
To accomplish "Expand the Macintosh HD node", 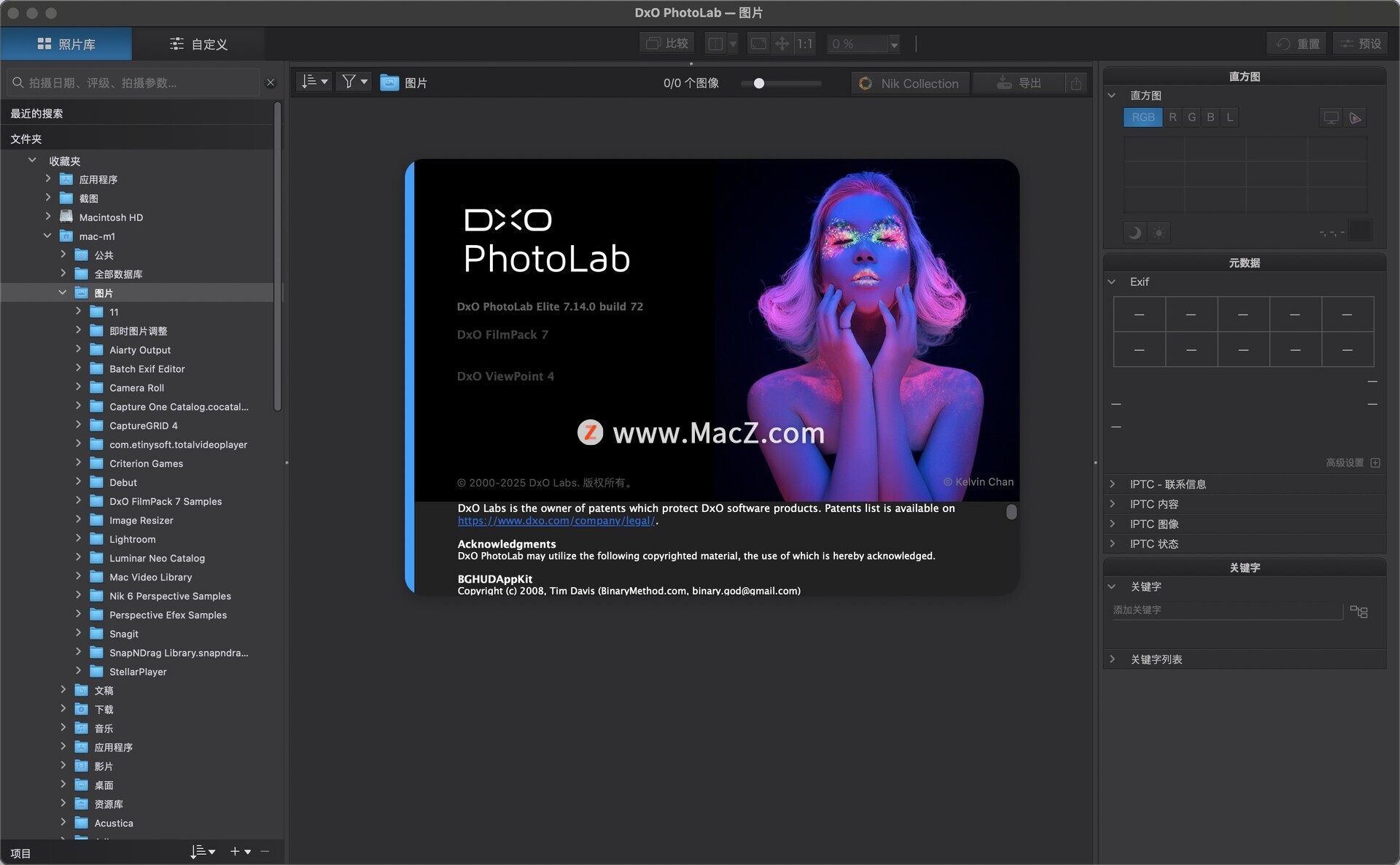I will (x=48, y=217).
